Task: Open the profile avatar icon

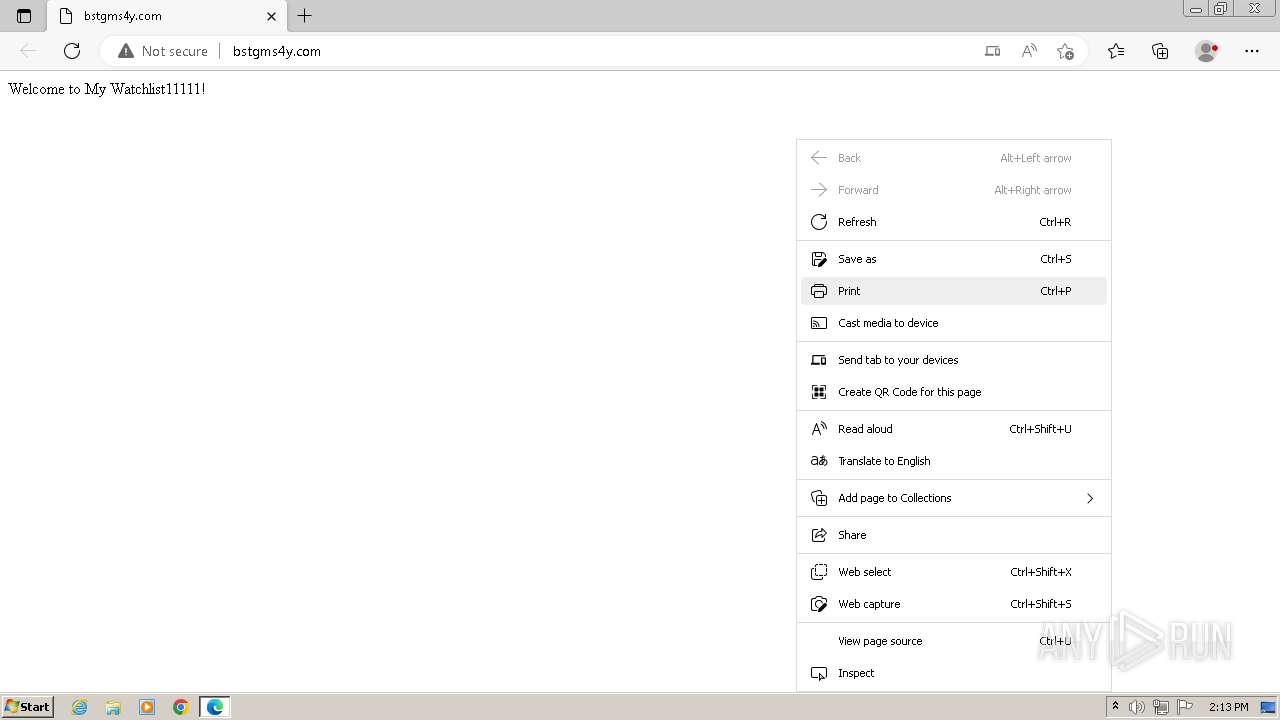Action: (x=1207, y=51)
